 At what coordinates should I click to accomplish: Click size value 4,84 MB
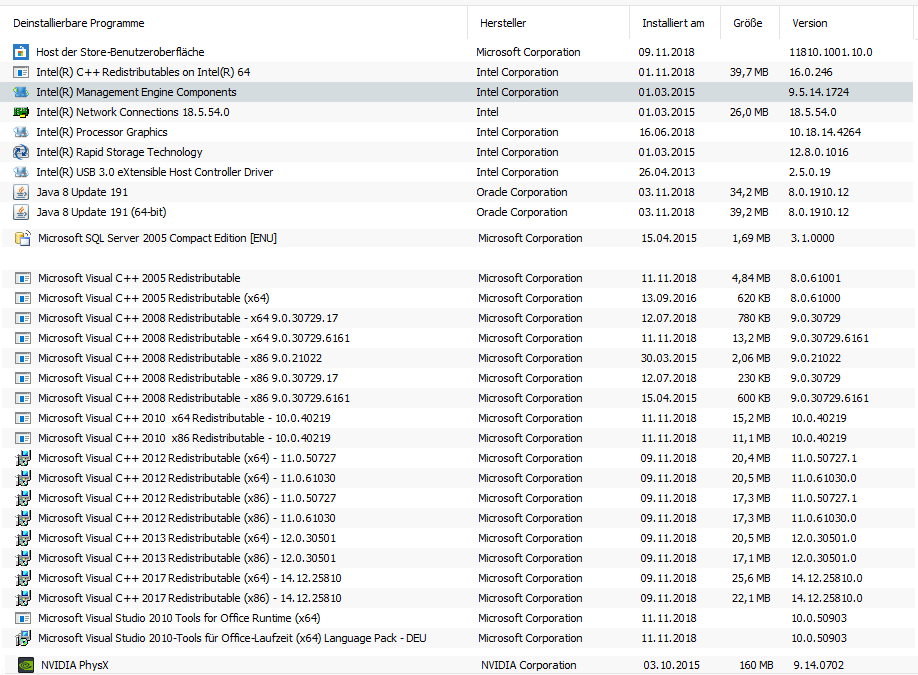pyautogui.click(x=751, y=278)
